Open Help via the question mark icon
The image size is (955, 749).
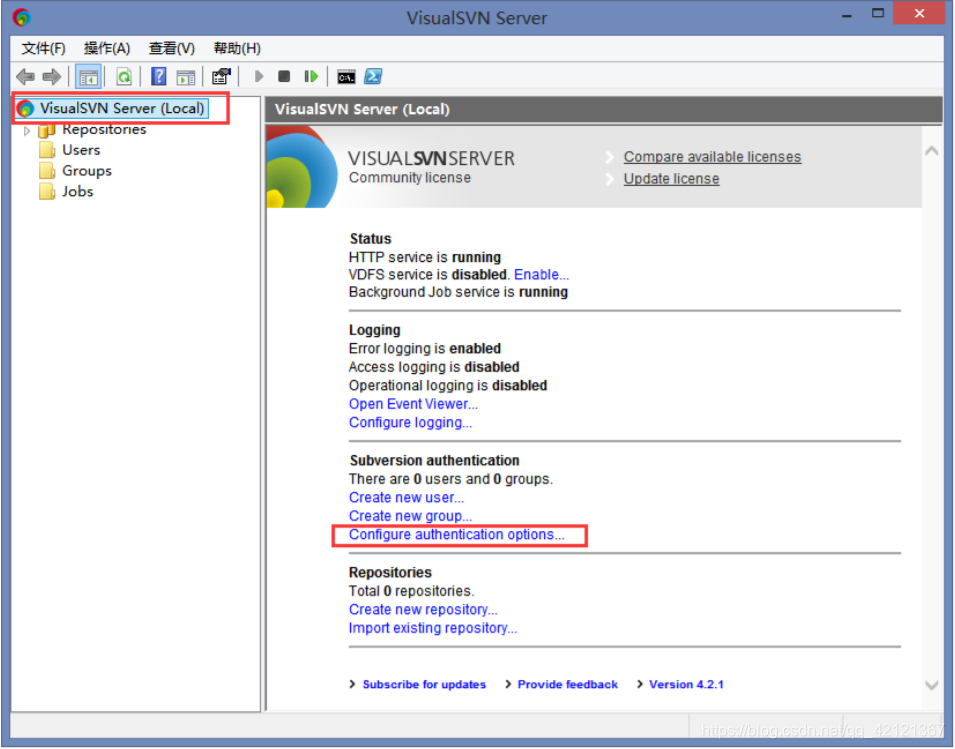(159, 77)
